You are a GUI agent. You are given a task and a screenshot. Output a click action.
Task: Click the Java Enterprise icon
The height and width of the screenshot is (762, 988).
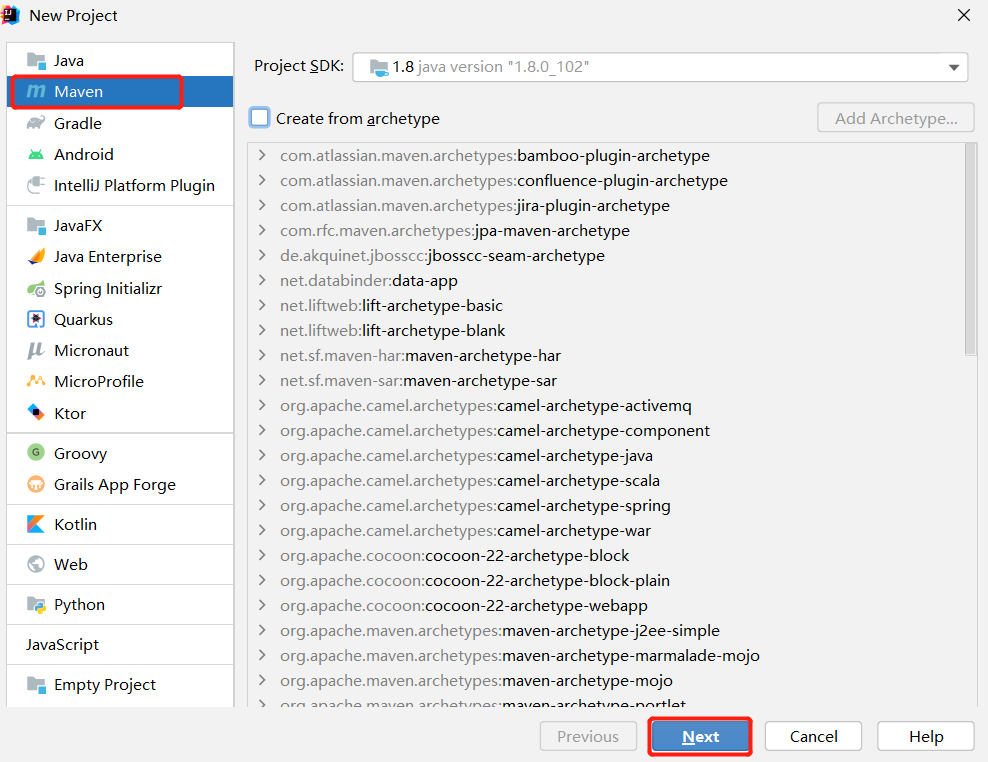point(37,257)
